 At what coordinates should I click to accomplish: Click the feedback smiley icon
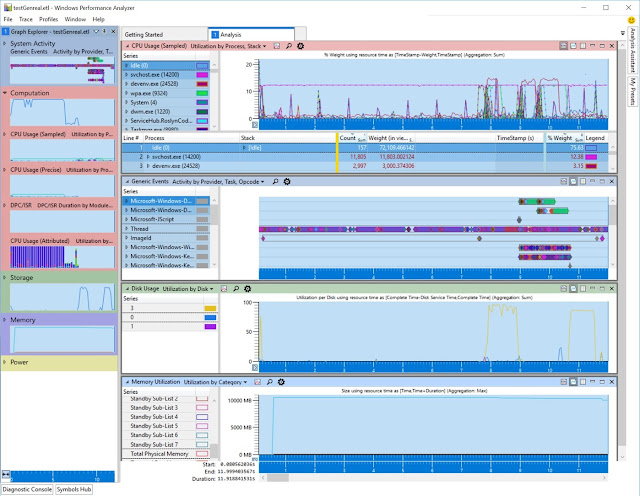click(631, 20)
